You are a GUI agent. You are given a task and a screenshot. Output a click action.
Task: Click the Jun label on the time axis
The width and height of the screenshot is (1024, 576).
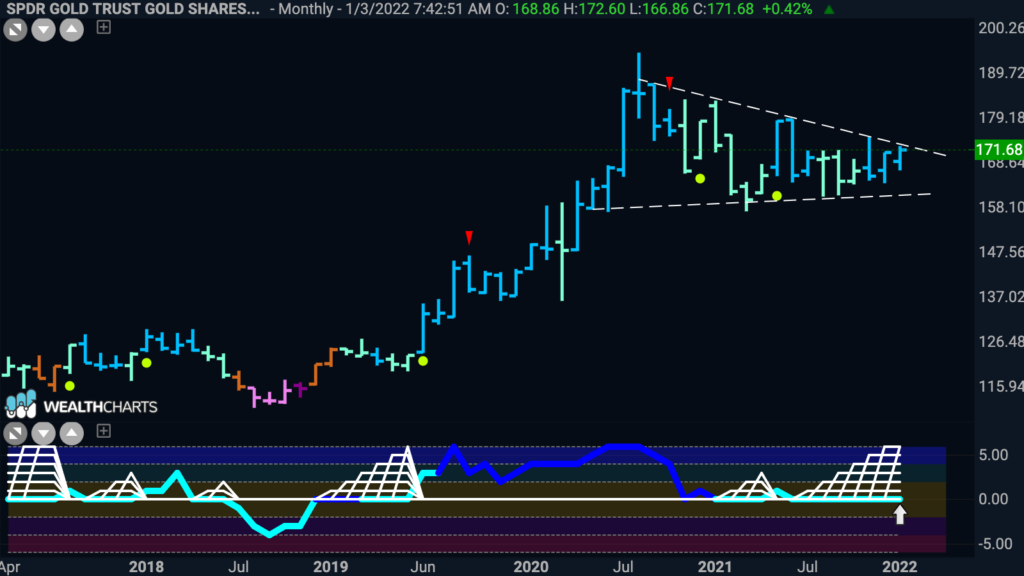(423, 566)
